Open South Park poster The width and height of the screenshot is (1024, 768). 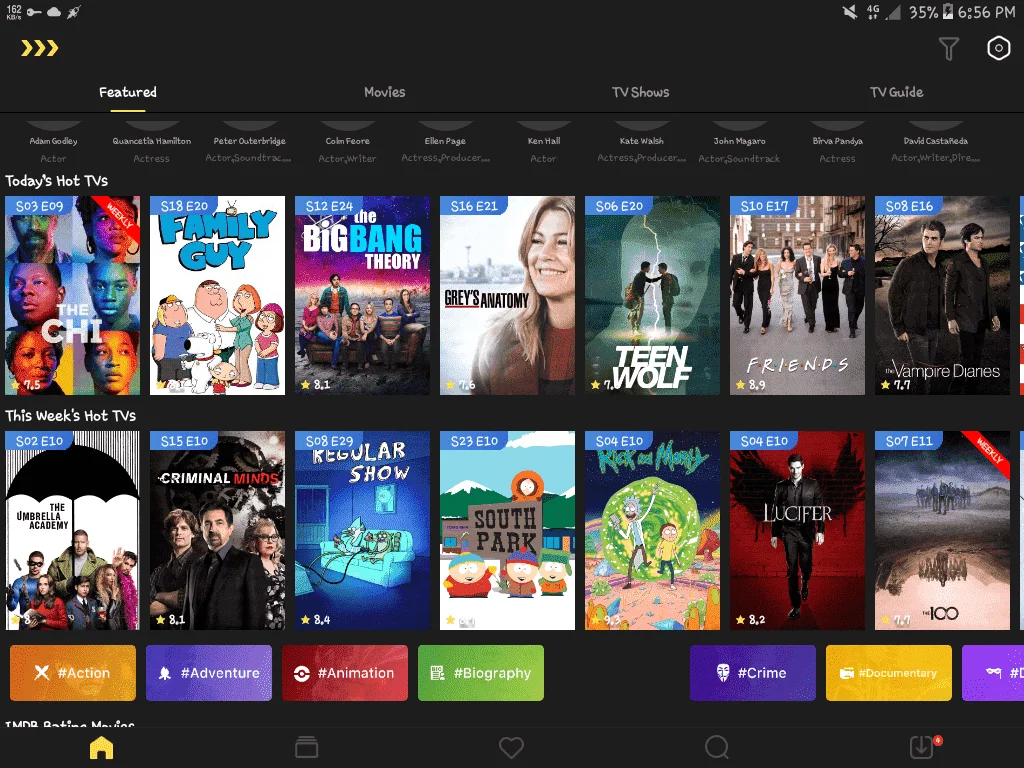pos(507,530)
